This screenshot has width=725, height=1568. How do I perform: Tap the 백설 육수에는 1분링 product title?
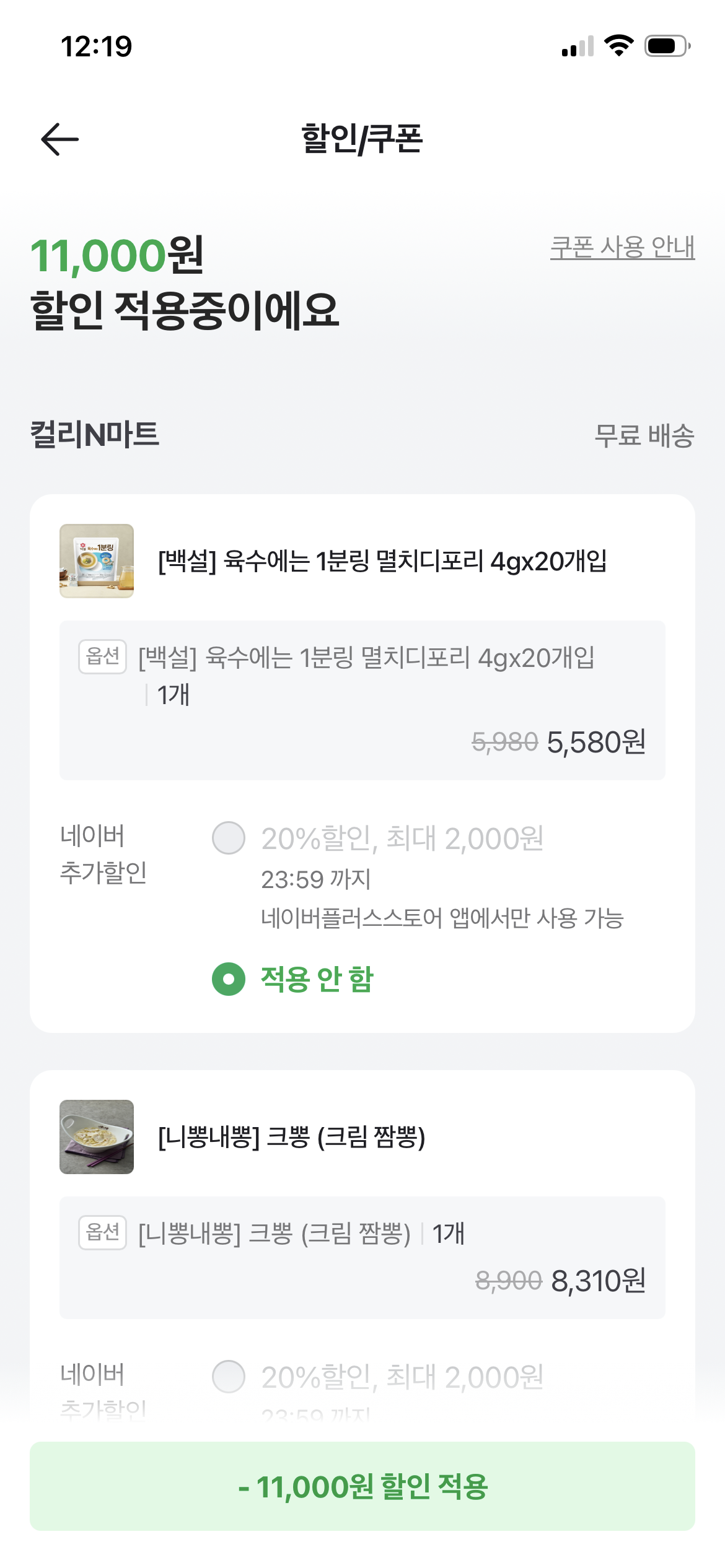point(382,562)
